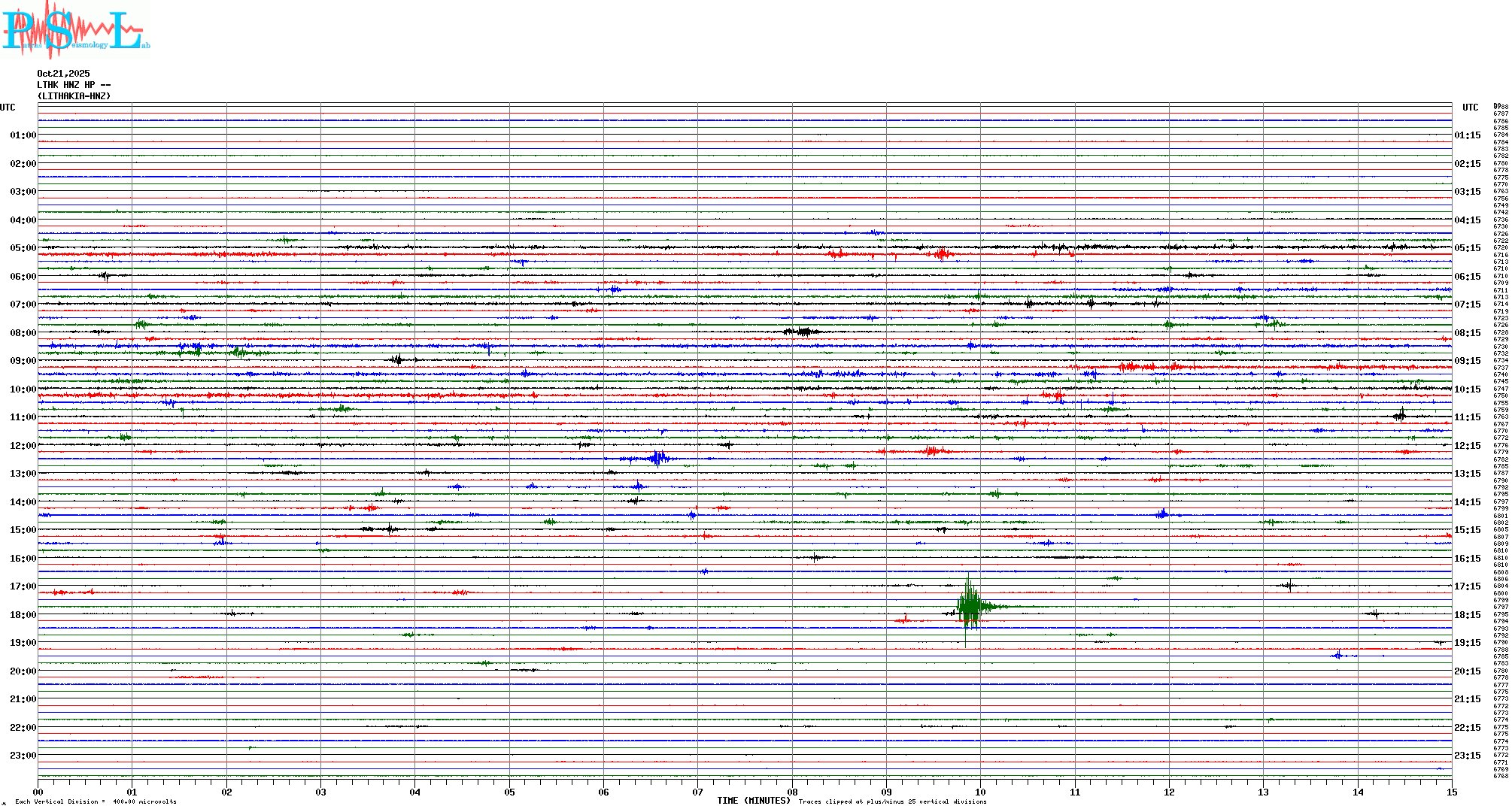
Task: Click the blue seismic event near minute 06.5
Action: coord(658,458)
